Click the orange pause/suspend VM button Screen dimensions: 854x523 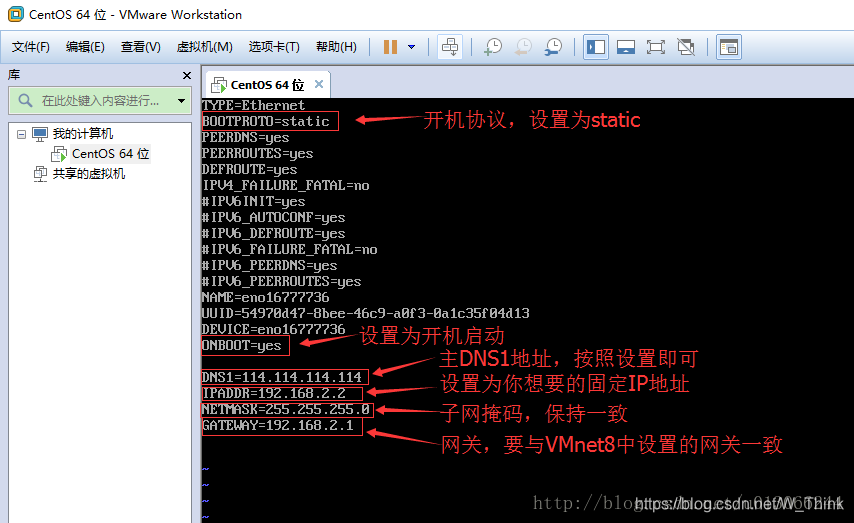tap(390, 47)
